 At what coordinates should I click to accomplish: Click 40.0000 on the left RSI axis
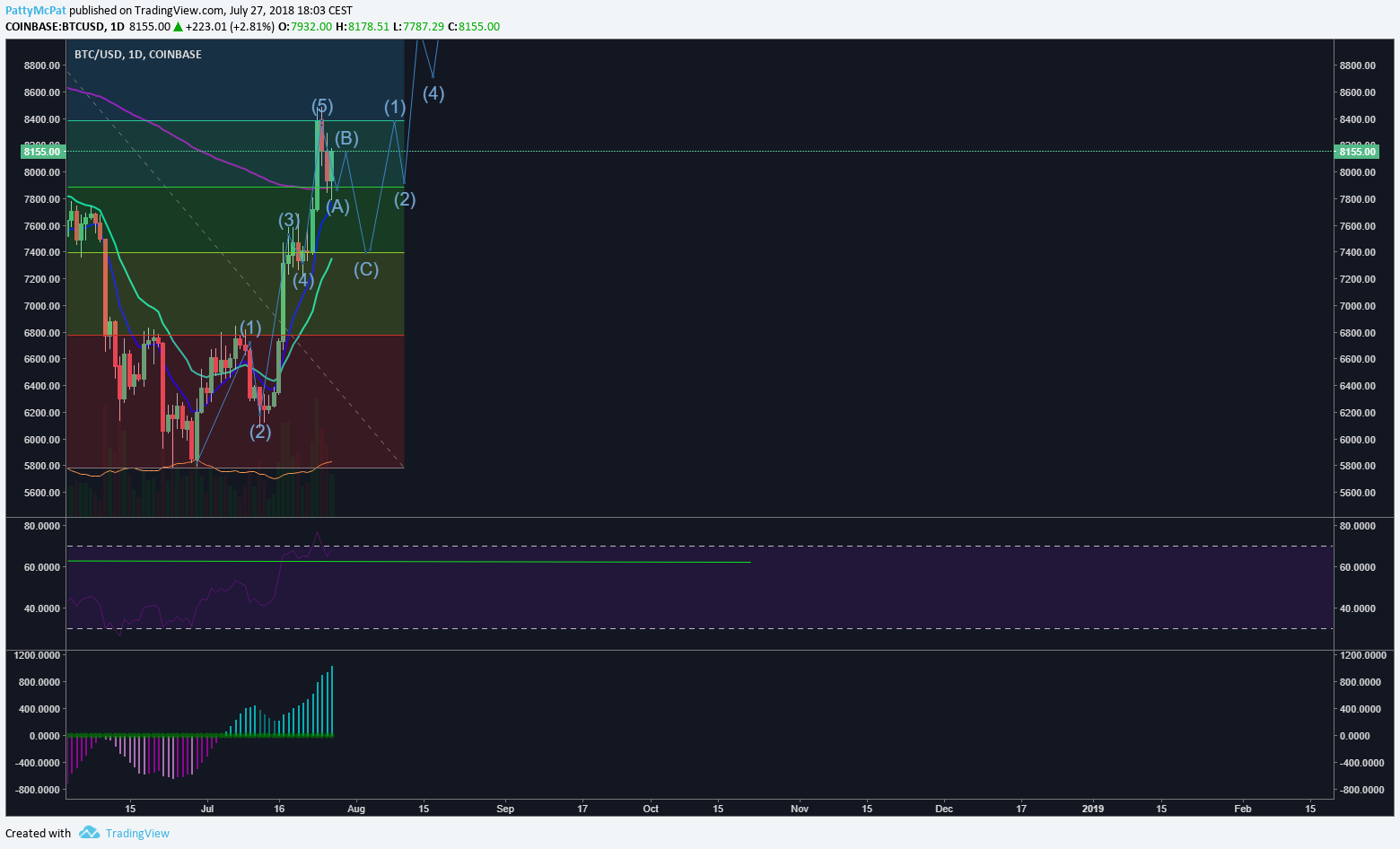pos(42,608)
